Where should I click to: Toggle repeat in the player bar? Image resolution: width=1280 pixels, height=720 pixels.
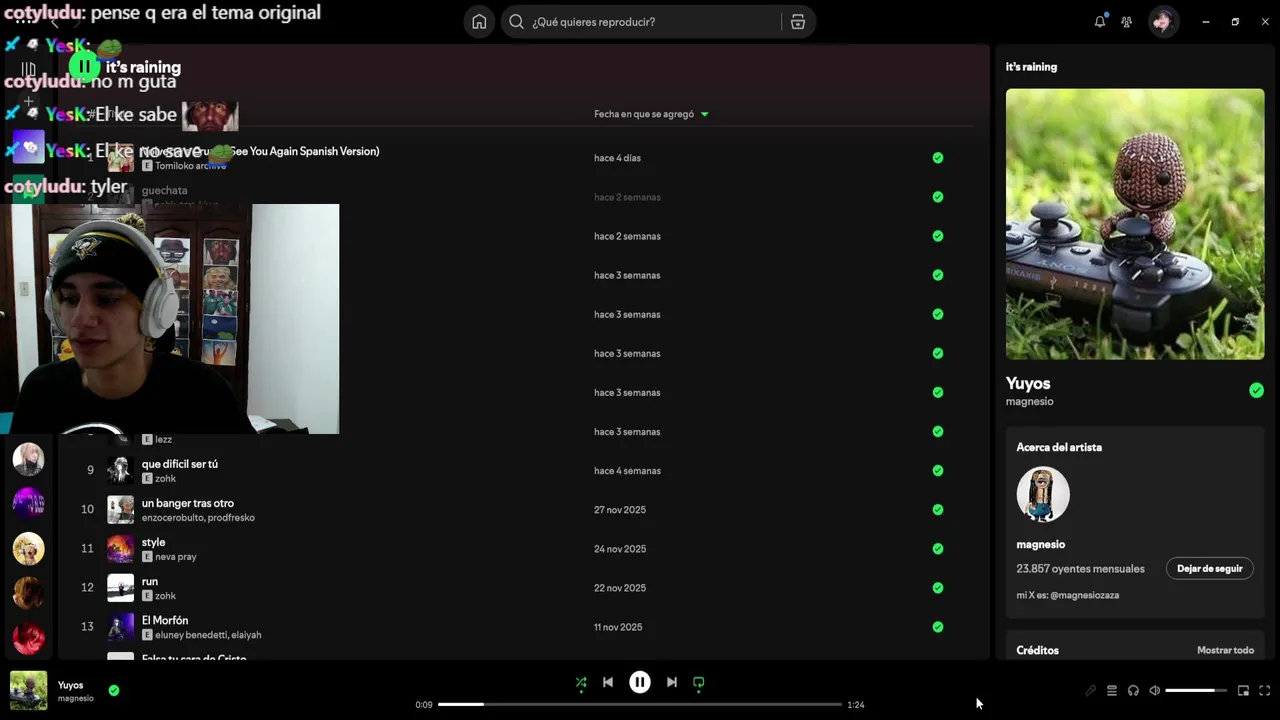click(x=699, y=683)
